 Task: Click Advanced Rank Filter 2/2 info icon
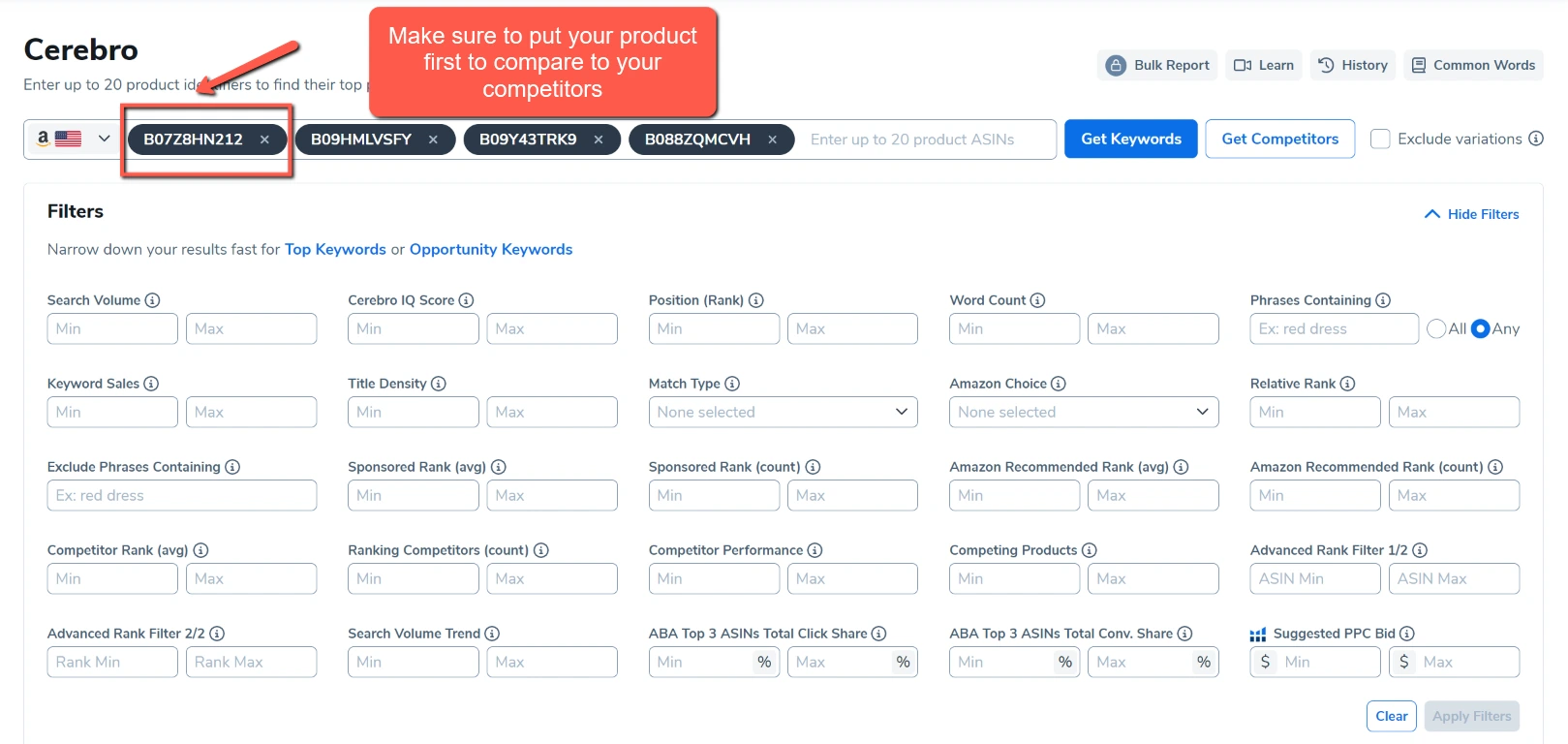[217, 634]
